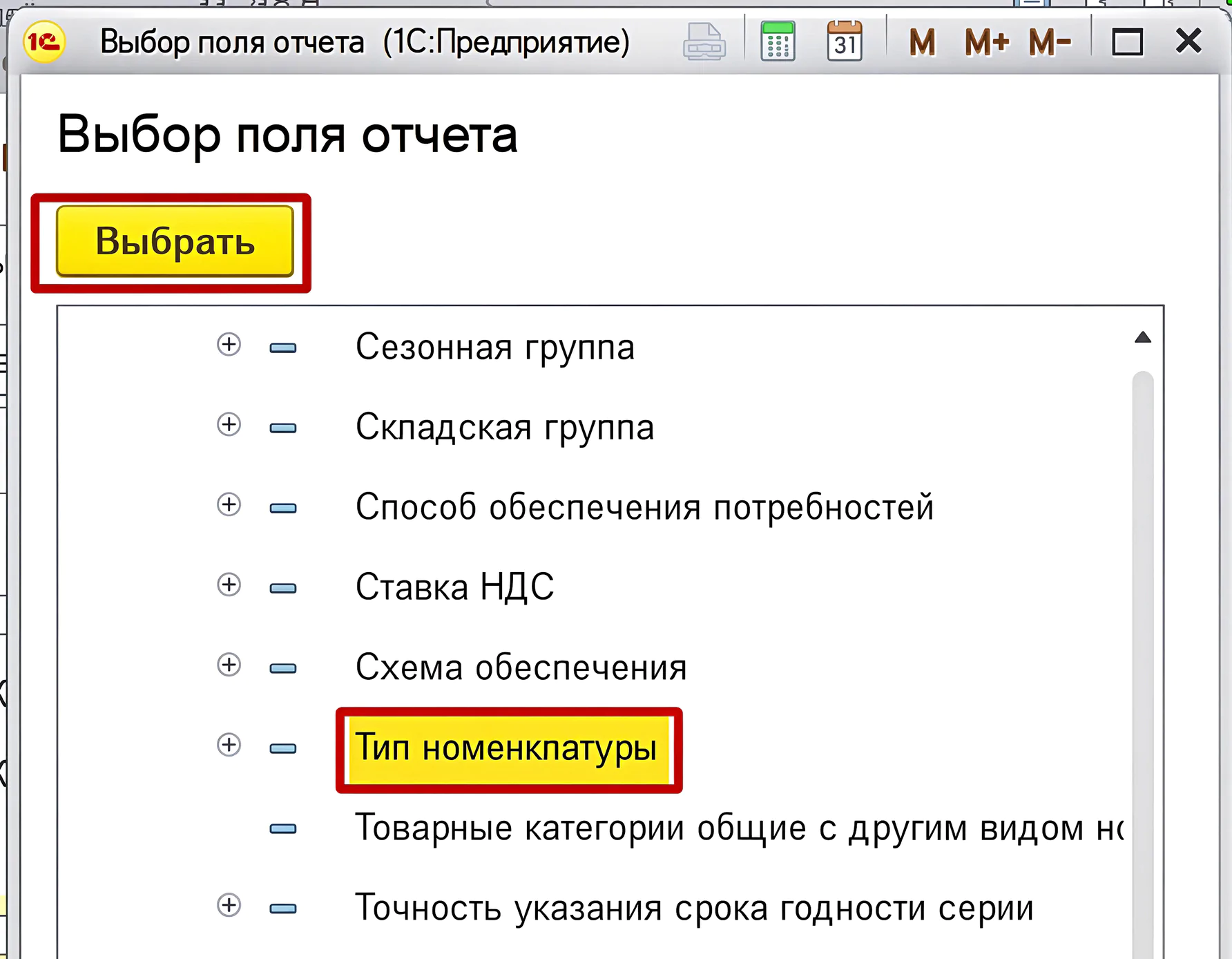Click the field icon beside Точность указания срока
Viewport: 1232px width, 959px height.
pos(283,909)
